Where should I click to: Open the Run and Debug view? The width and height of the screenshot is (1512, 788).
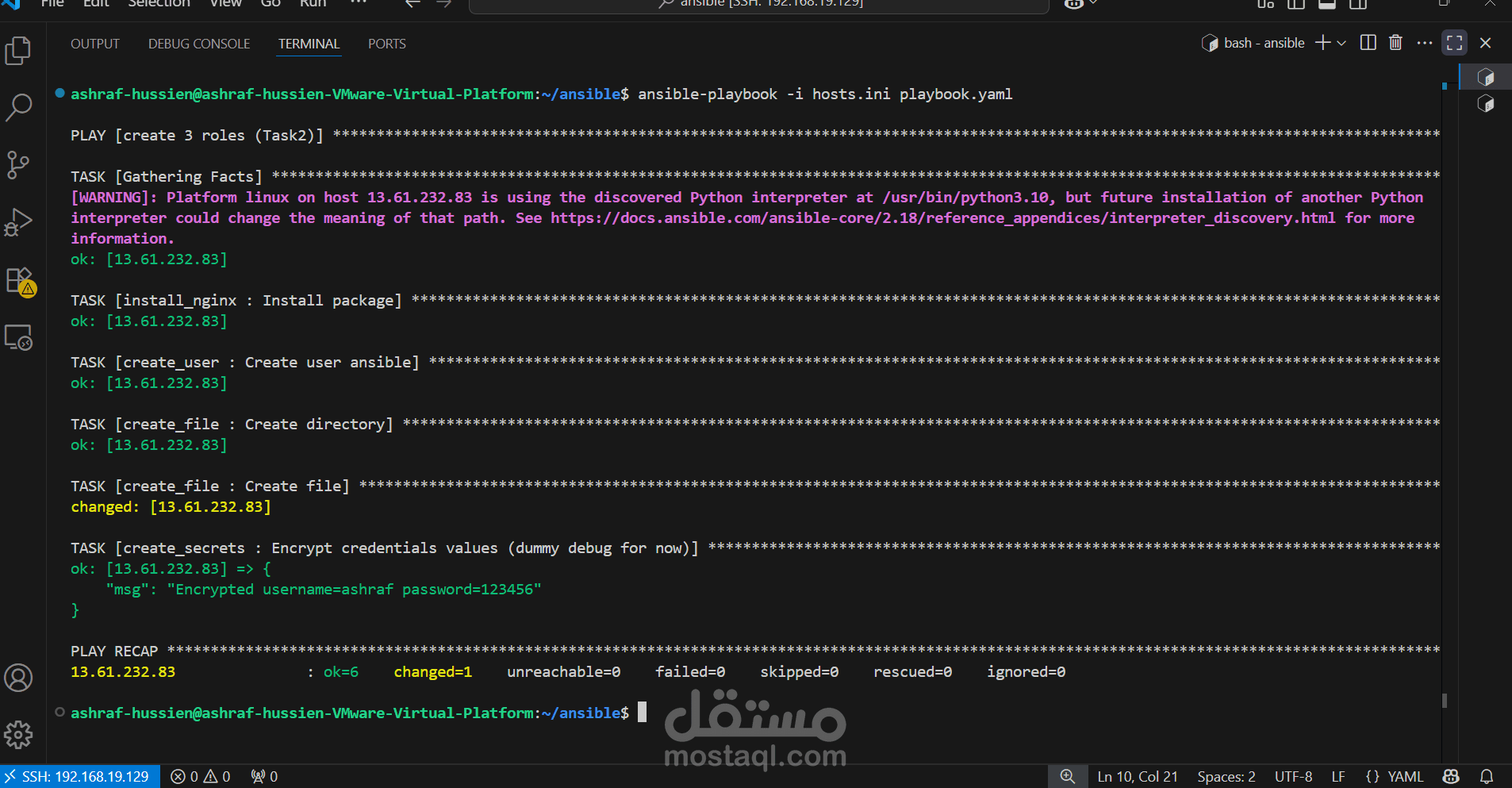tap(18, 222)
